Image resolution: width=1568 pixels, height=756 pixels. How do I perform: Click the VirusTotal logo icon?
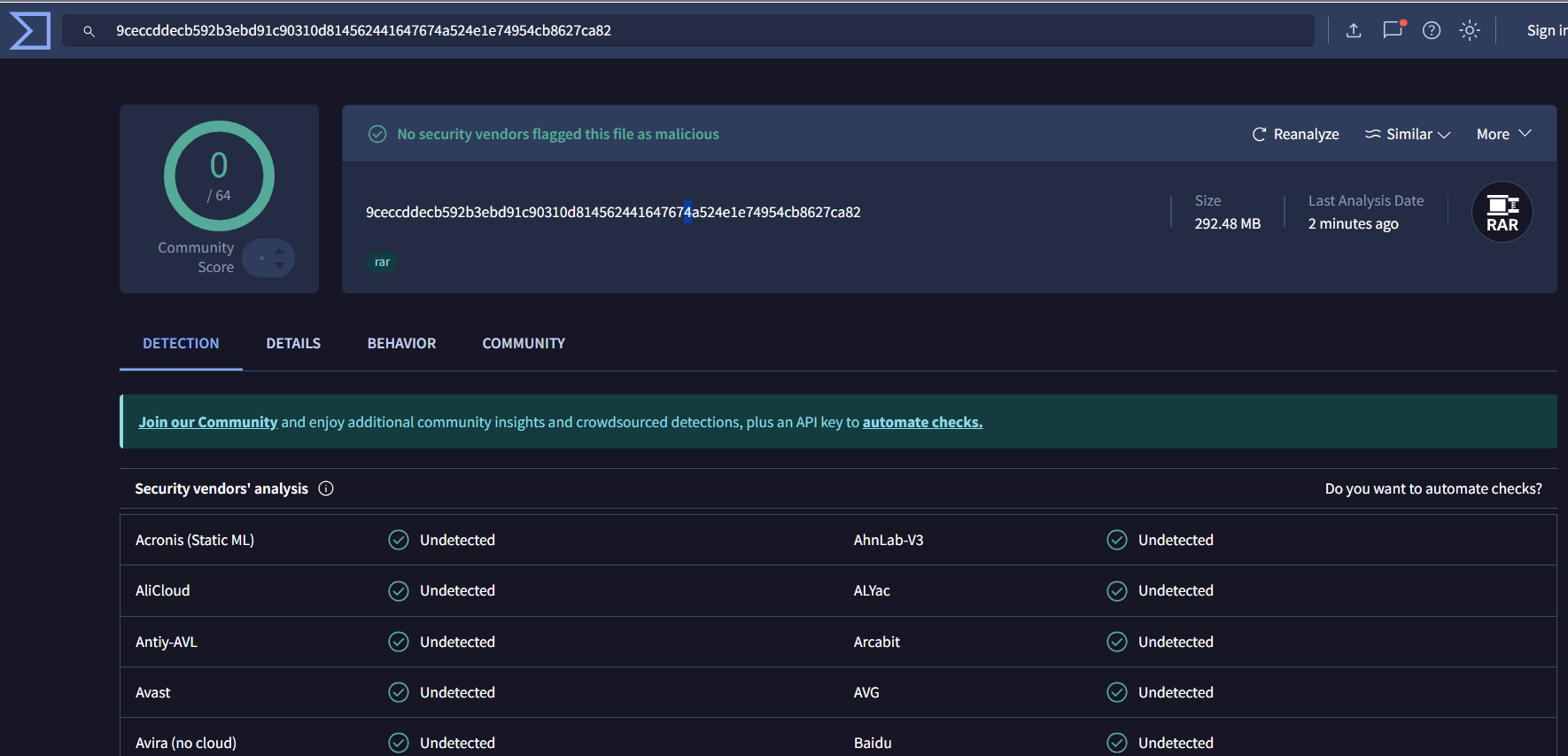pos(30,30)
